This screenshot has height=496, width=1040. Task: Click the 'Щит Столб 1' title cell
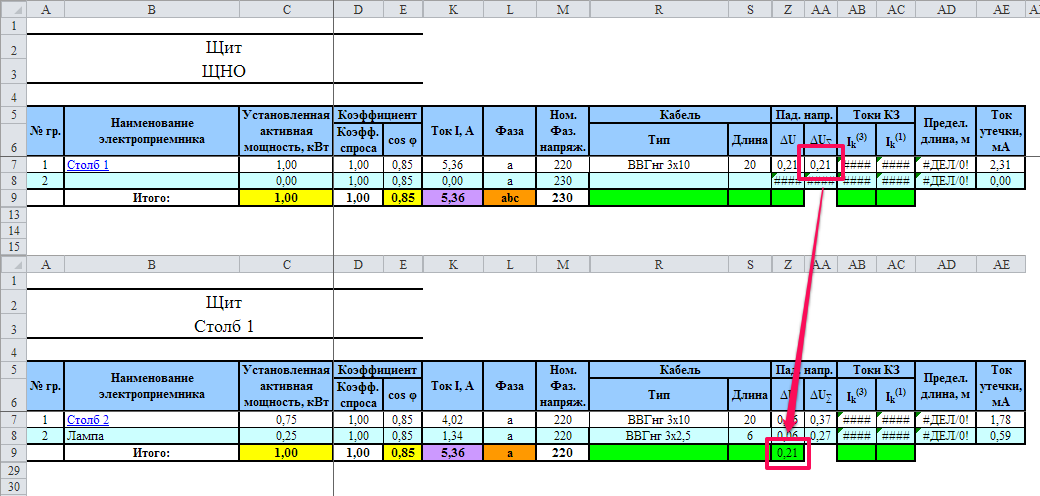click(x=224, y=326)
